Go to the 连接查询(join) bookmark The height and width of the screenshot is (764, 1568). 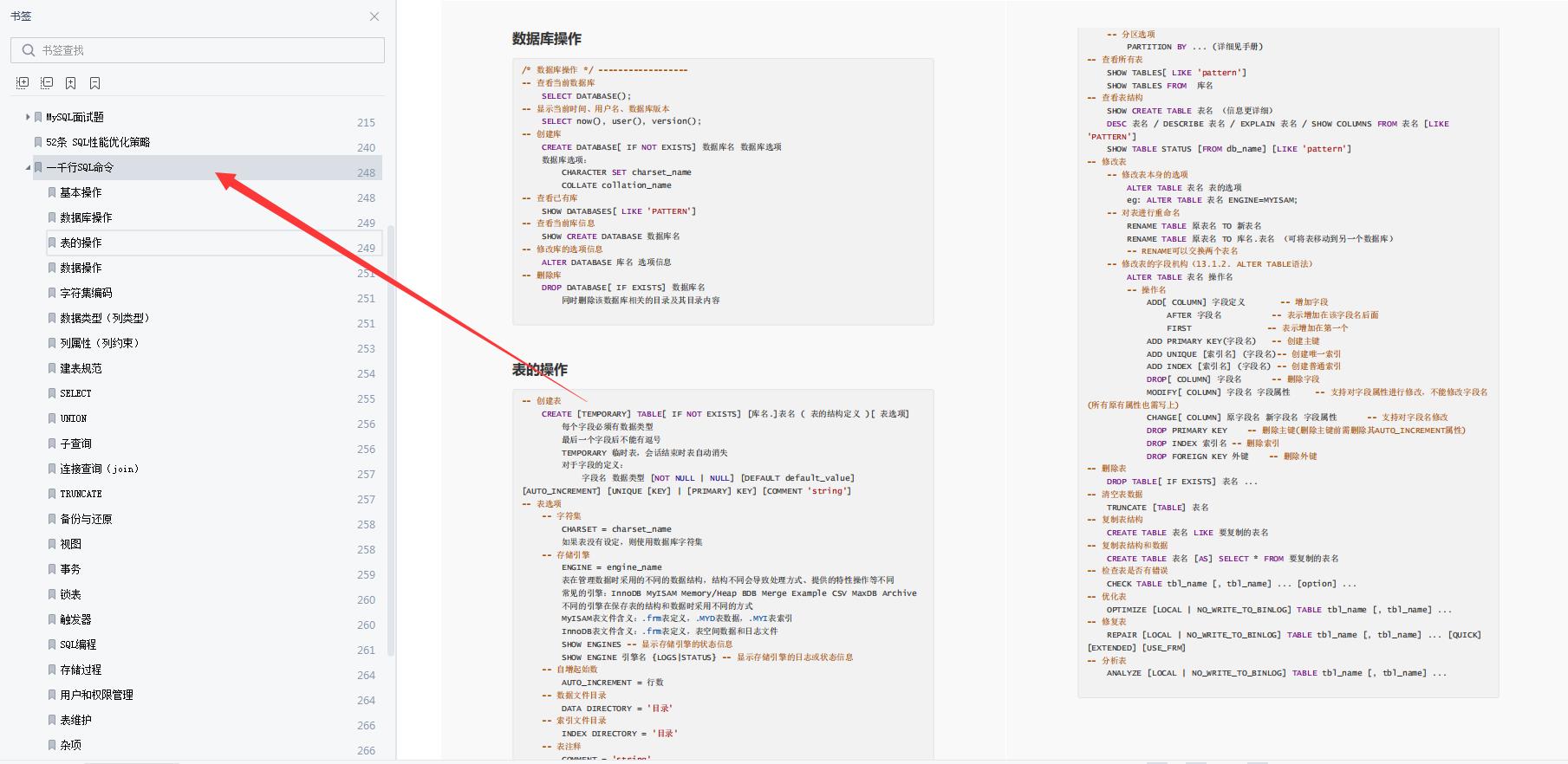100,469
